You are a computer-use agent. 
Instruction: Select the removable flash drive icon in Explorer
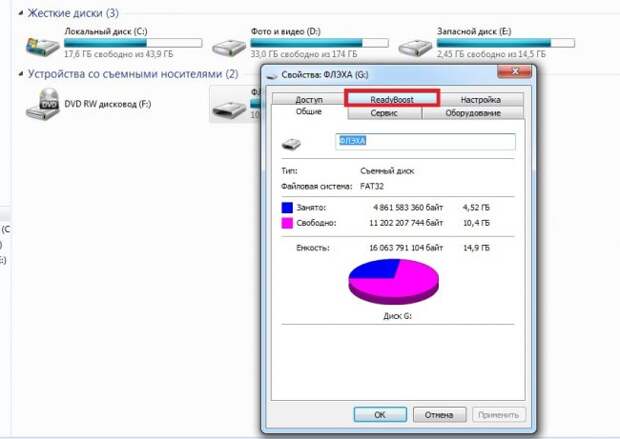click(x=229, y=109)
